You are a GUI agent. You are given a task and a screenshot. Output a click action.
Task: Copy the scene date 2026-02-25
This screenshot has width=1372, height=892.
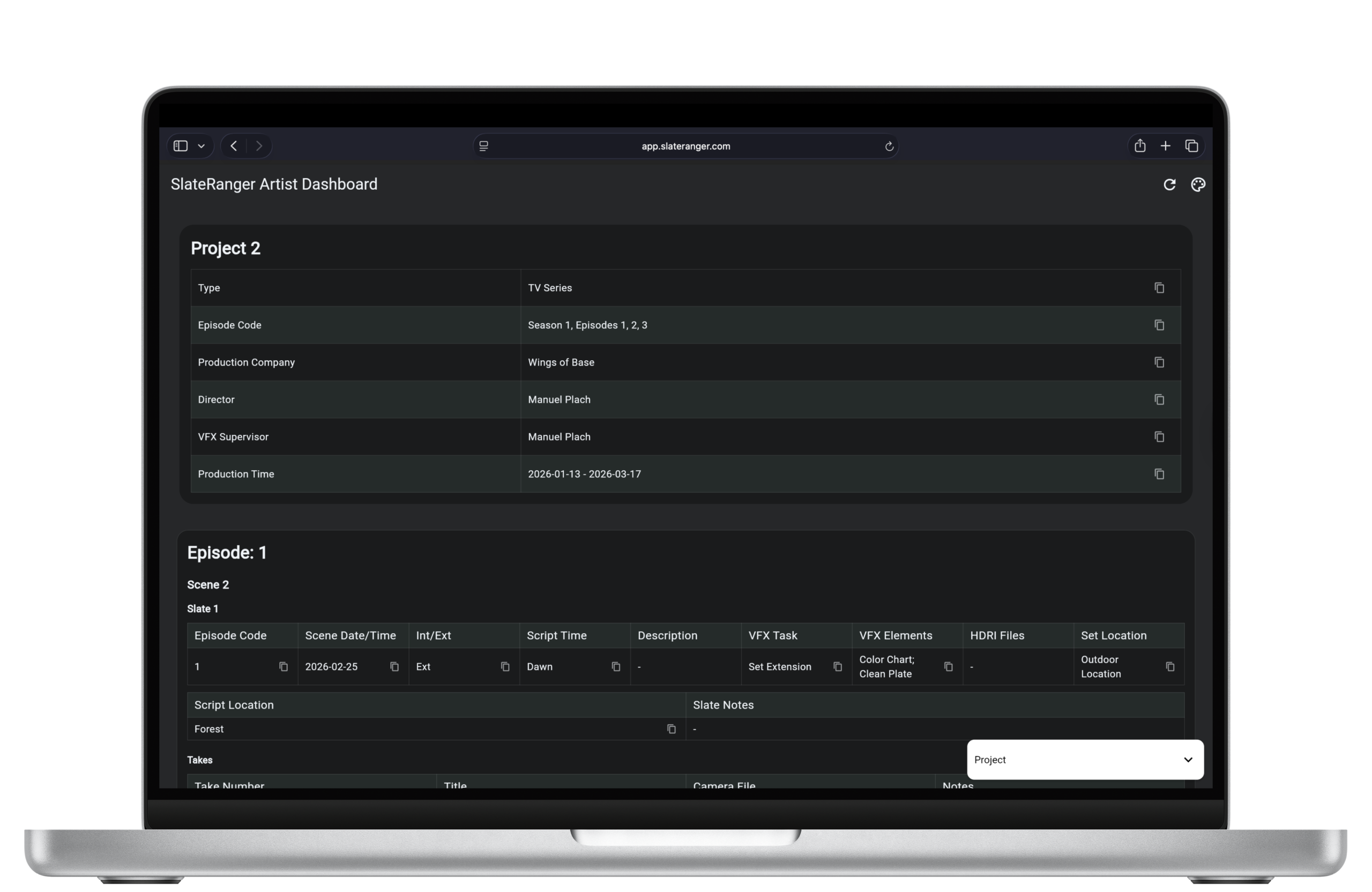(394, 666)
